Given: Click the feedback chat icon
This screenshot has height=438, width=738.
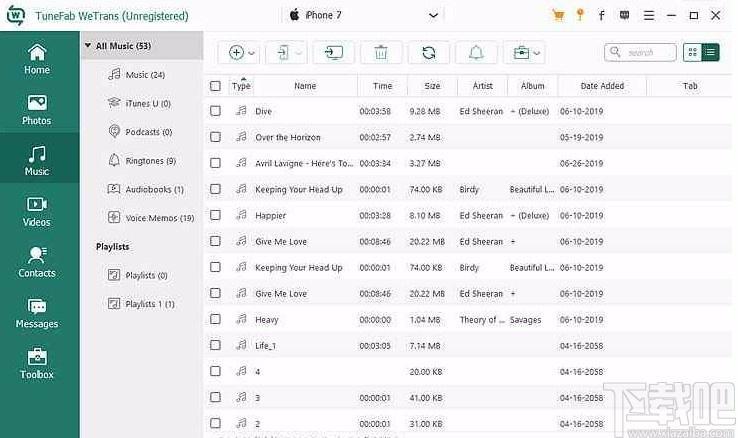Looking at the screenshot, I should (625, 16).
